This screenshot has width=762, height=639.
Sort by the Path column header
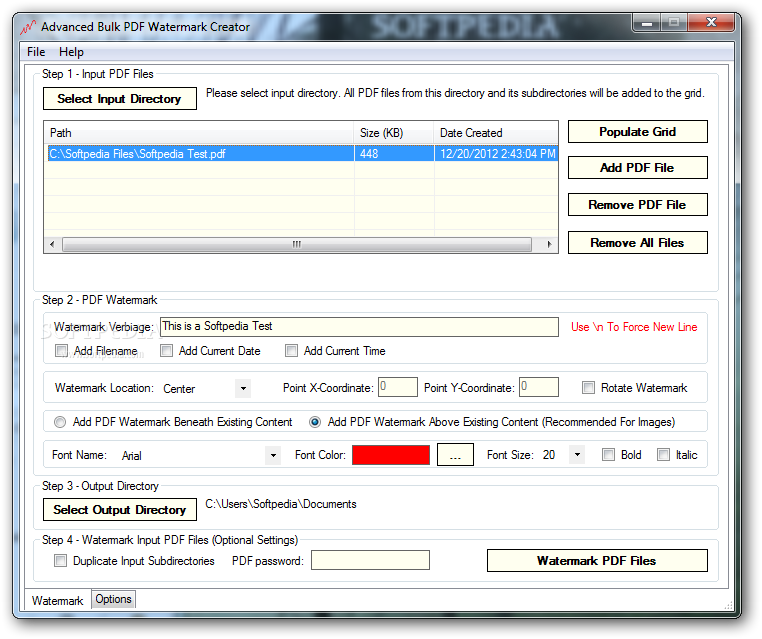tap(199, 133)
